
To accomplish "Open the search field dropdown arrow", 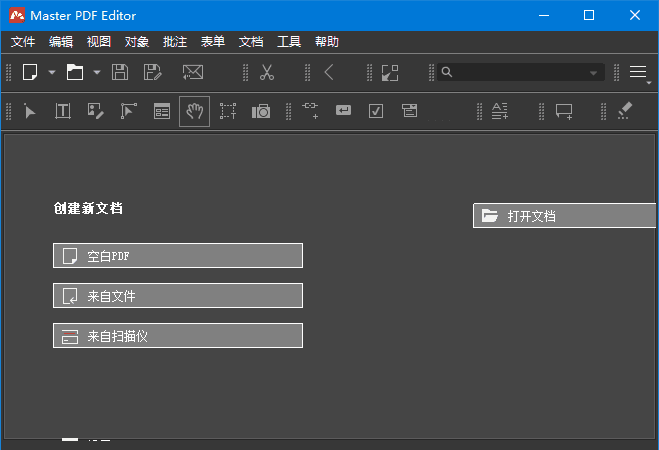I will [593, 73].
